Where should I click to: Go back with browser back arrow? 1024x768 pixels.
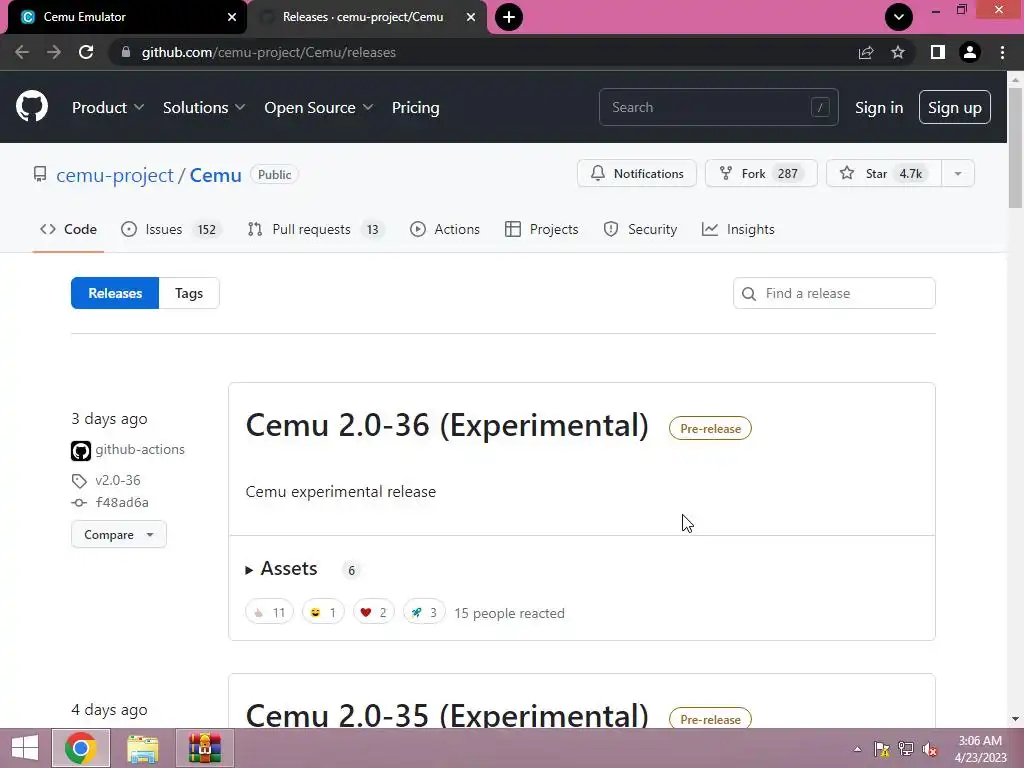(22, 52)
